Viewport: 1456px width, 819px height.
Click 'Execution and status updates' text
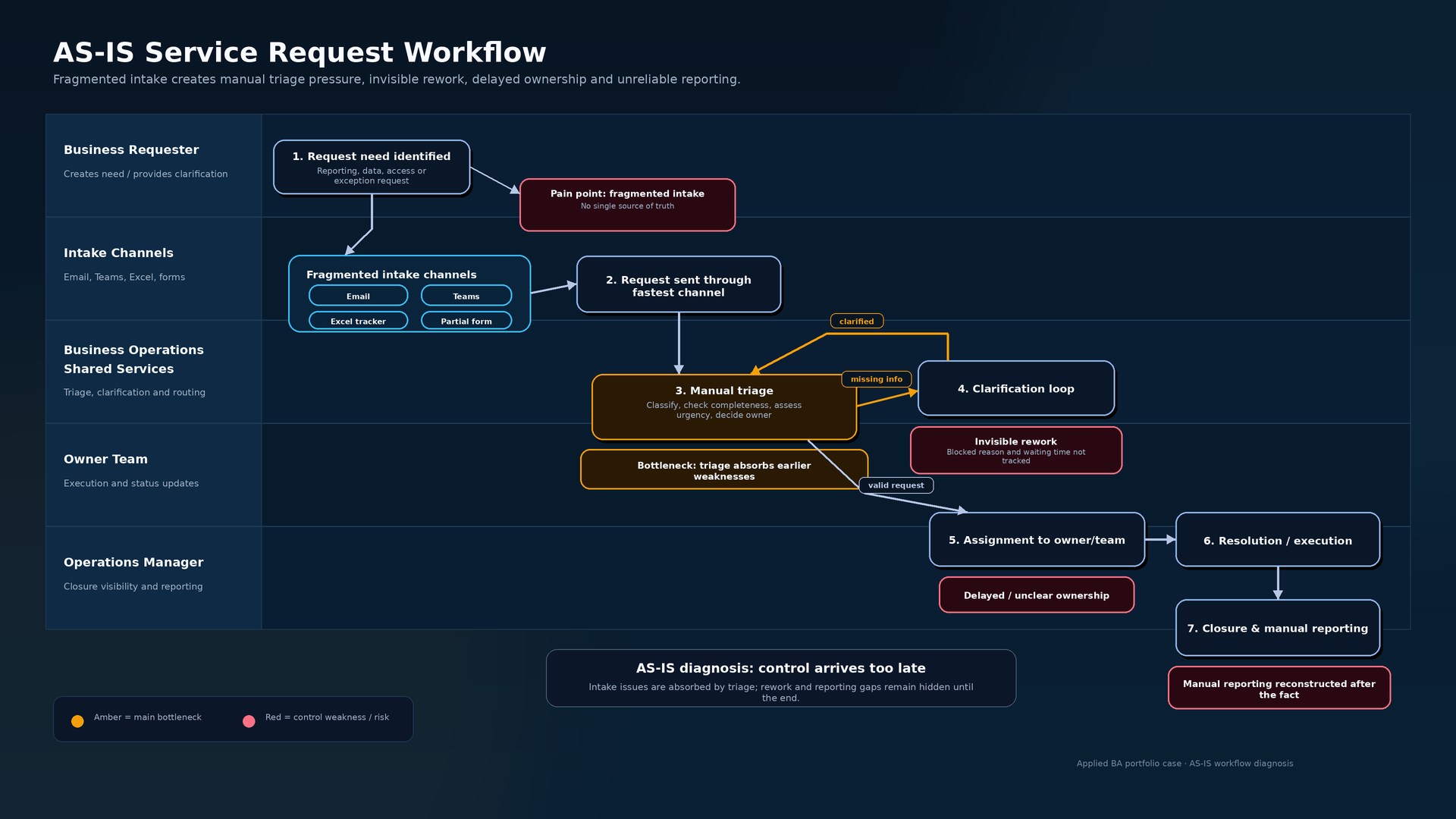131,484
